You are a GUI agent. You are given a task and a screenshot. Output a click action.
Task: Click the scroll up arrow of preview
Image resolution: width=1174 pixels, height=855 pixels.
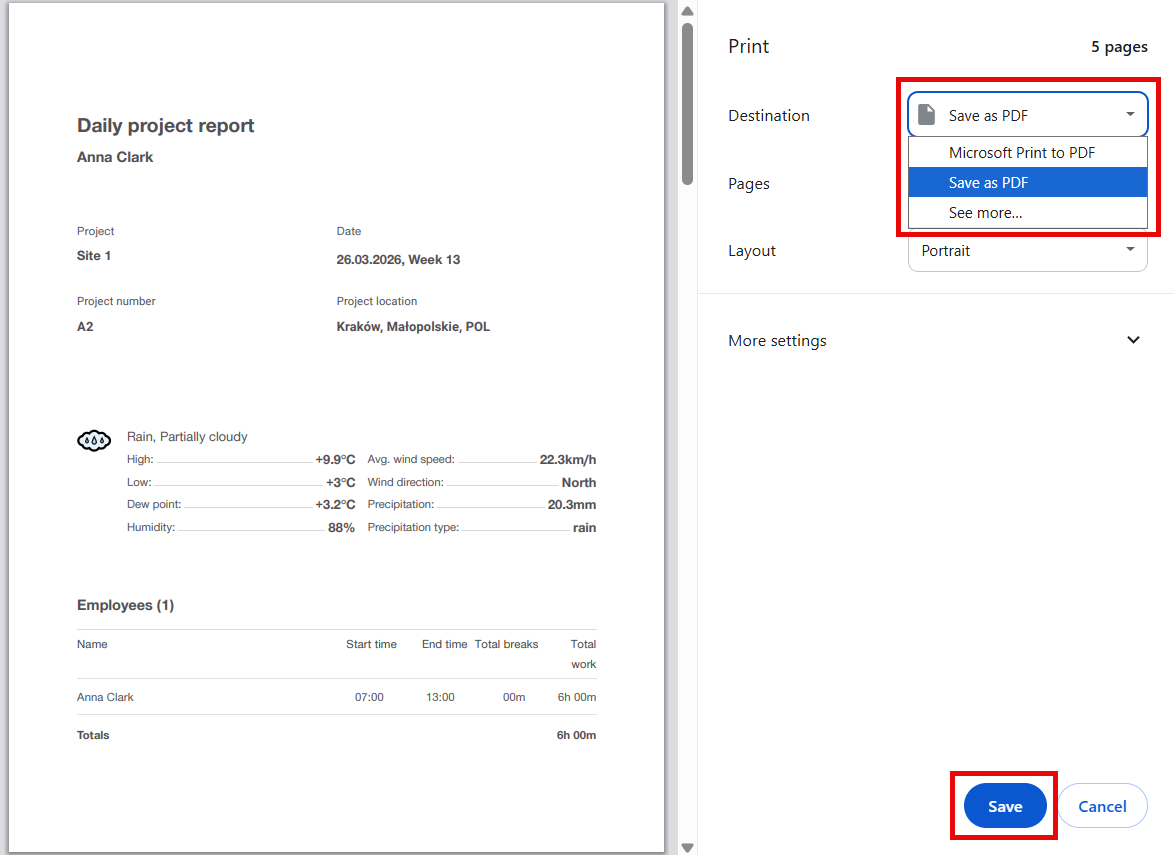687,11
